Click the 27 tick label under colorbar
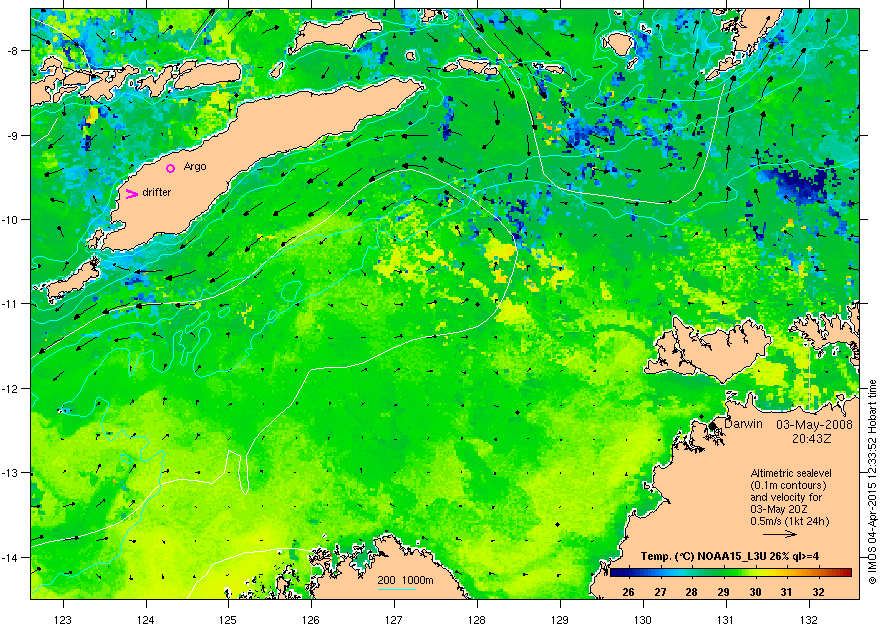This screenshot has width=880, height=630. coord(660,592)
